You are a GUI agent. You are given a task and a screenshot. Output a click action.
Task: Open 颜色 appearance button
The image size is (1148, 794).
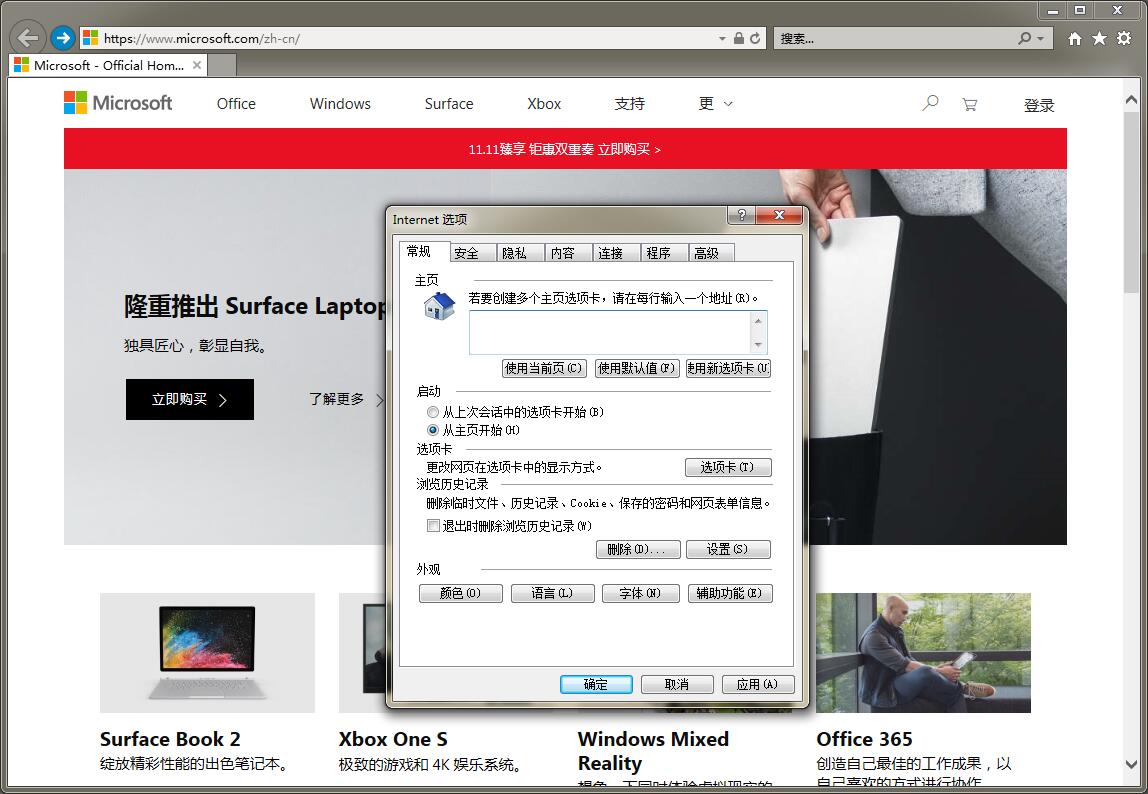coord(461,593)
